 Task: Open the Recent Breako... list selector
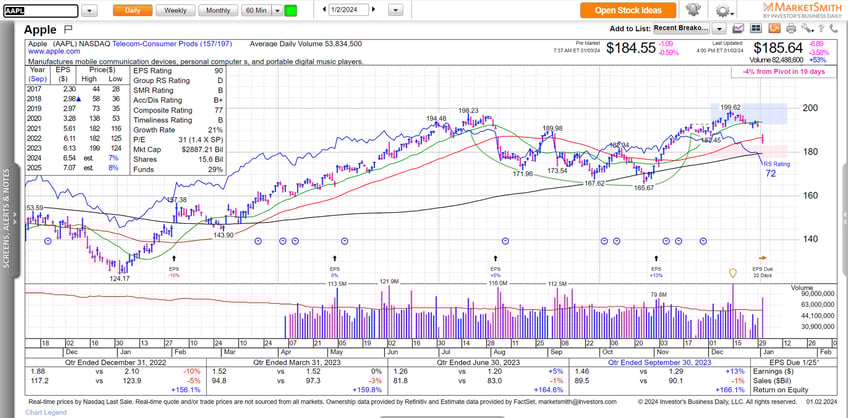pos(683,28)
